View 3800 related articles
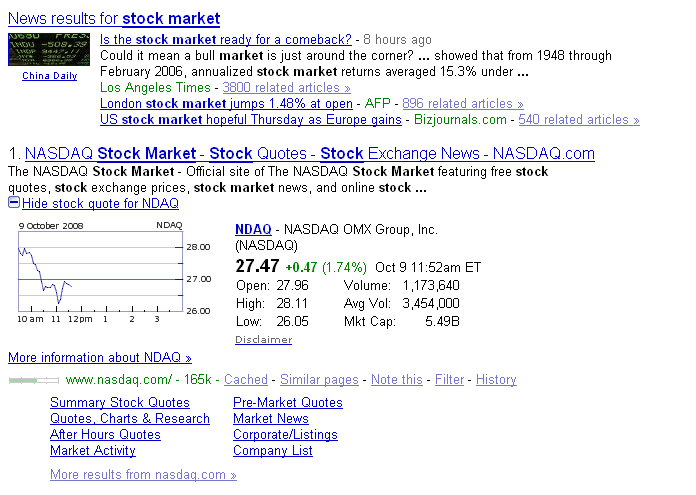The image size is (696, 495). (x=286, y=87)
